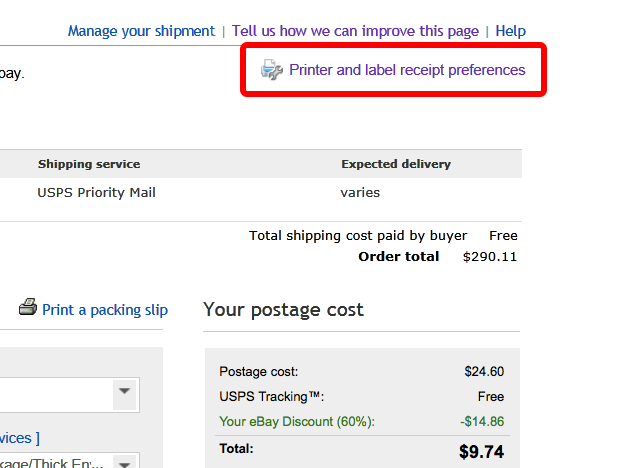
Task: Open the Manage your shipment link
Action: tap(141, 31)
